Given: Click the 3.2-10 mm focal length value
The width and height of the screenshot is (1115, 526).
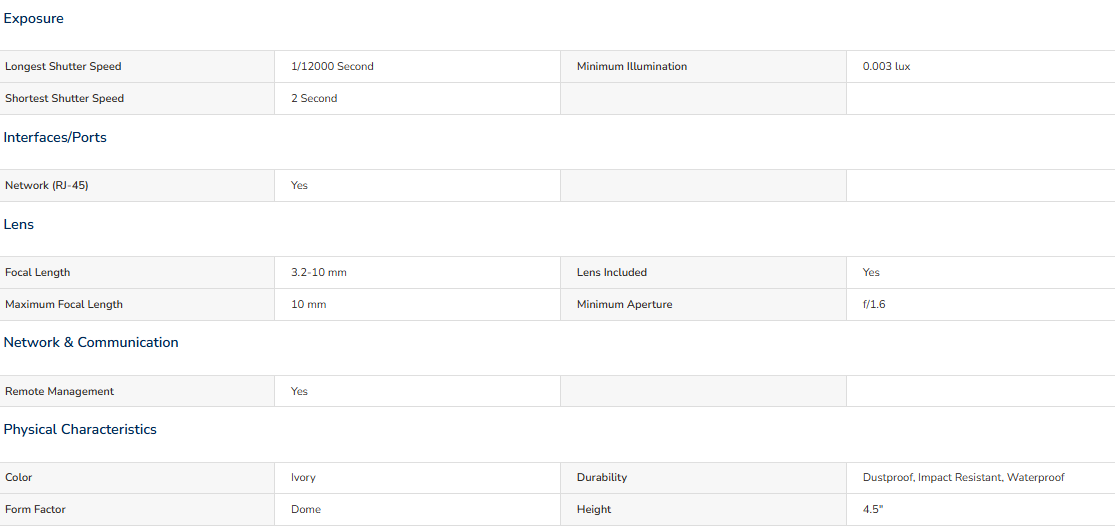Looking at the screenshot, I should coord(319,272).
